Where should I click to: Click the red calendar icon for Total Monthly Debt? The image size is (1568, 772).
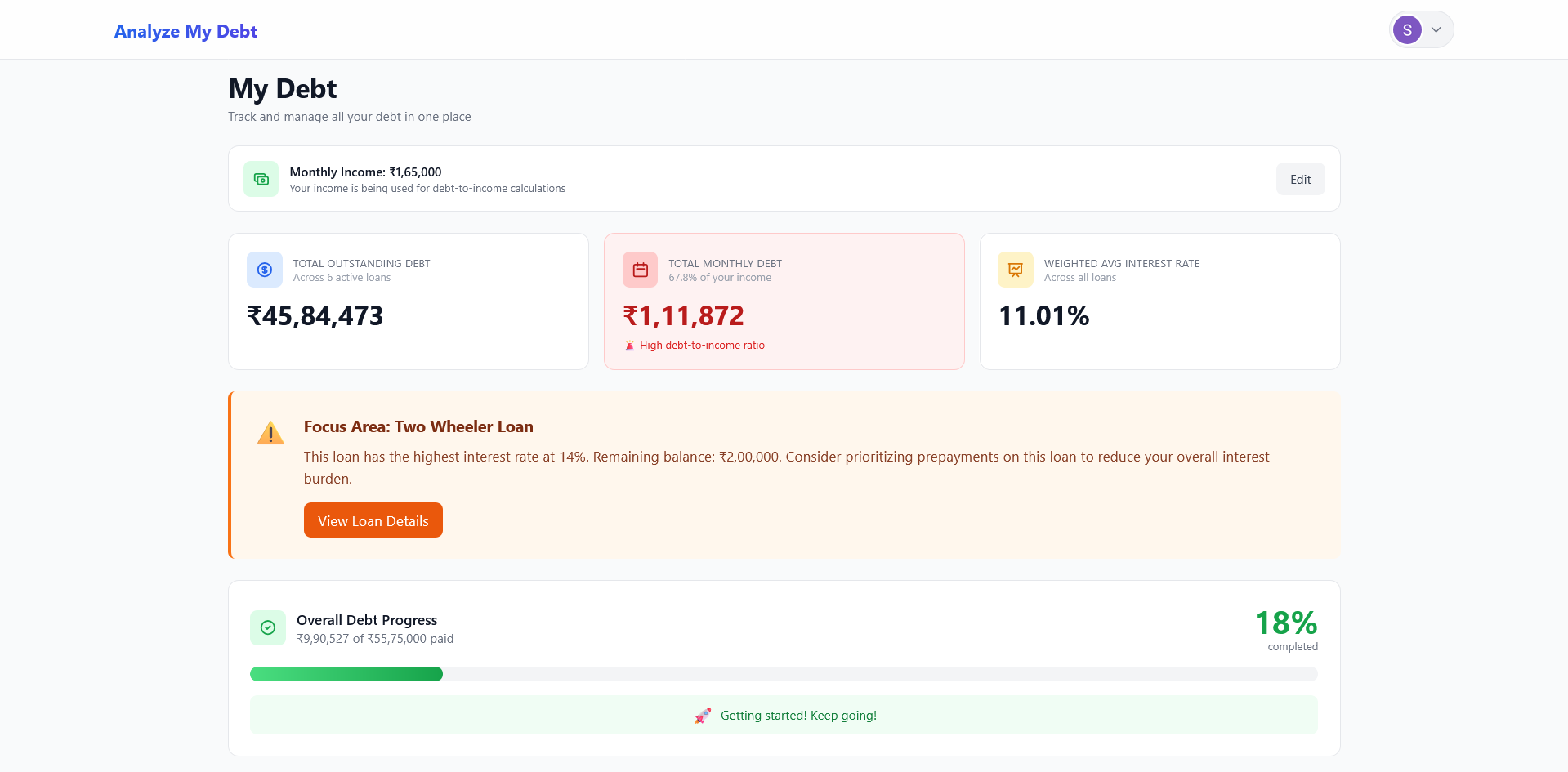[640, 269]
